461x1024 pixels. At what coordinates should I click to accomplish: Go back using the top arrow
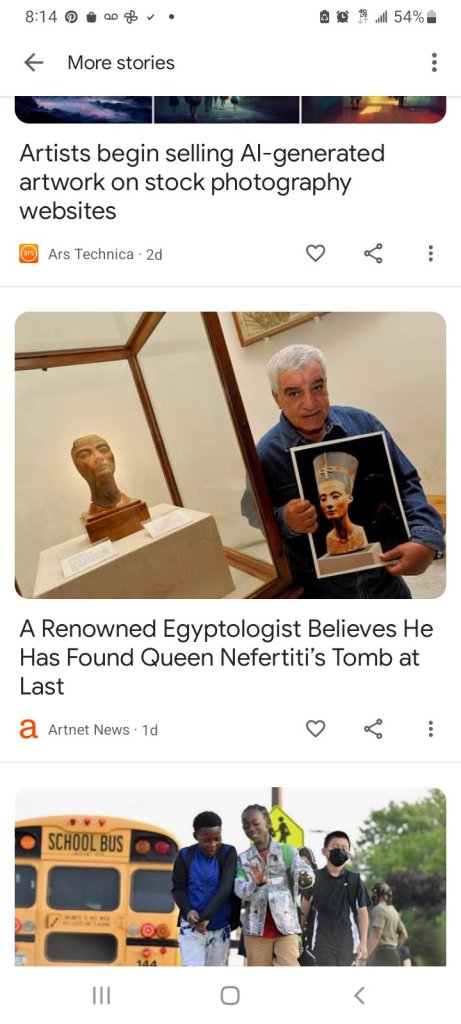[x=33, y=63]
